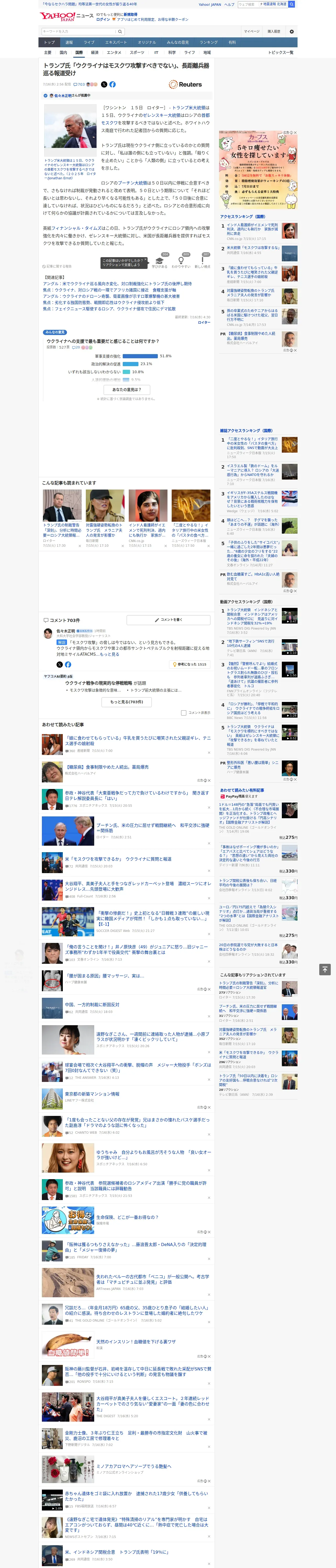
Task: Select the 速報 navigation tab
Action: pyautogui.click(x=69, y=43)
